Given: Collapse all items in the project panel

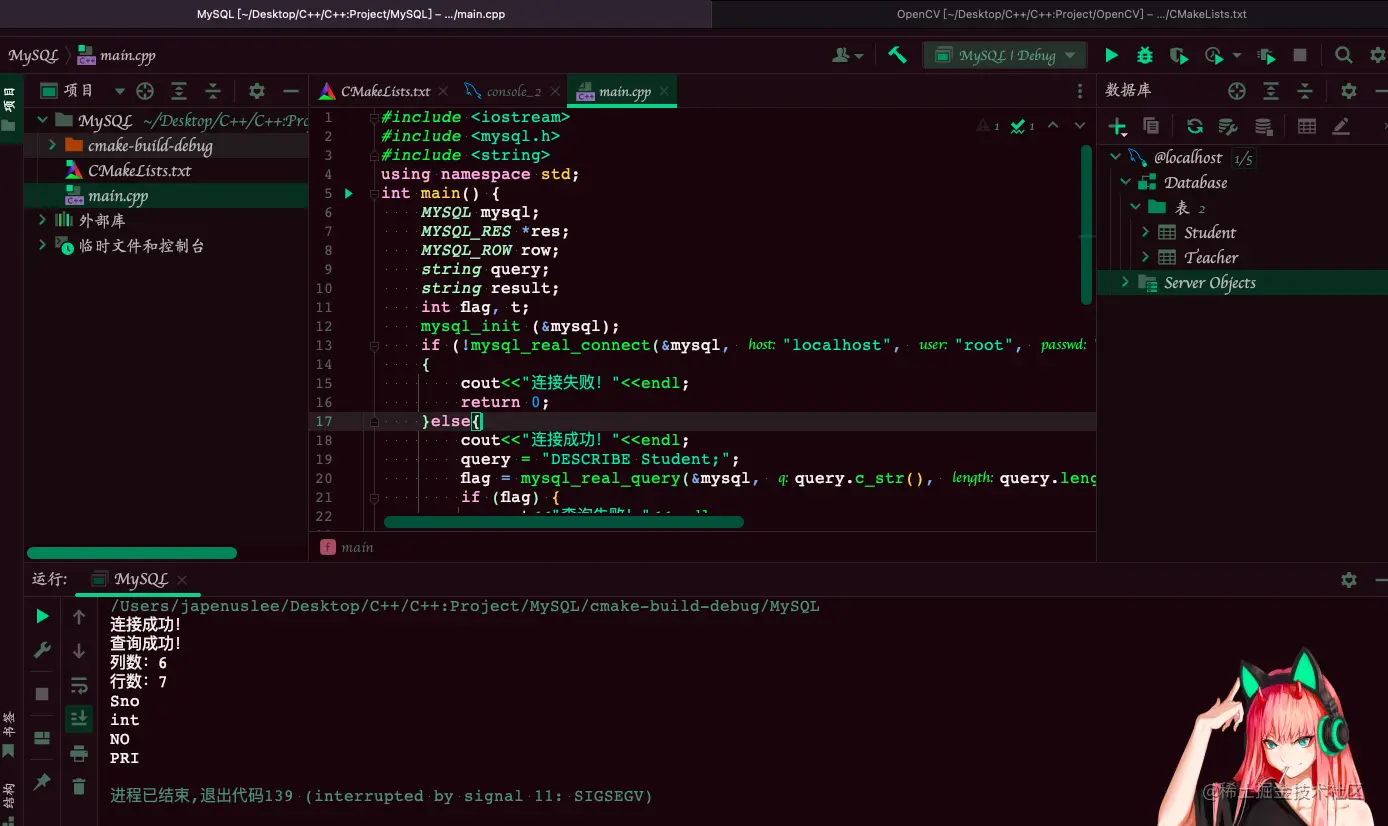Looking at the screenshot, I should coord(212,91).
